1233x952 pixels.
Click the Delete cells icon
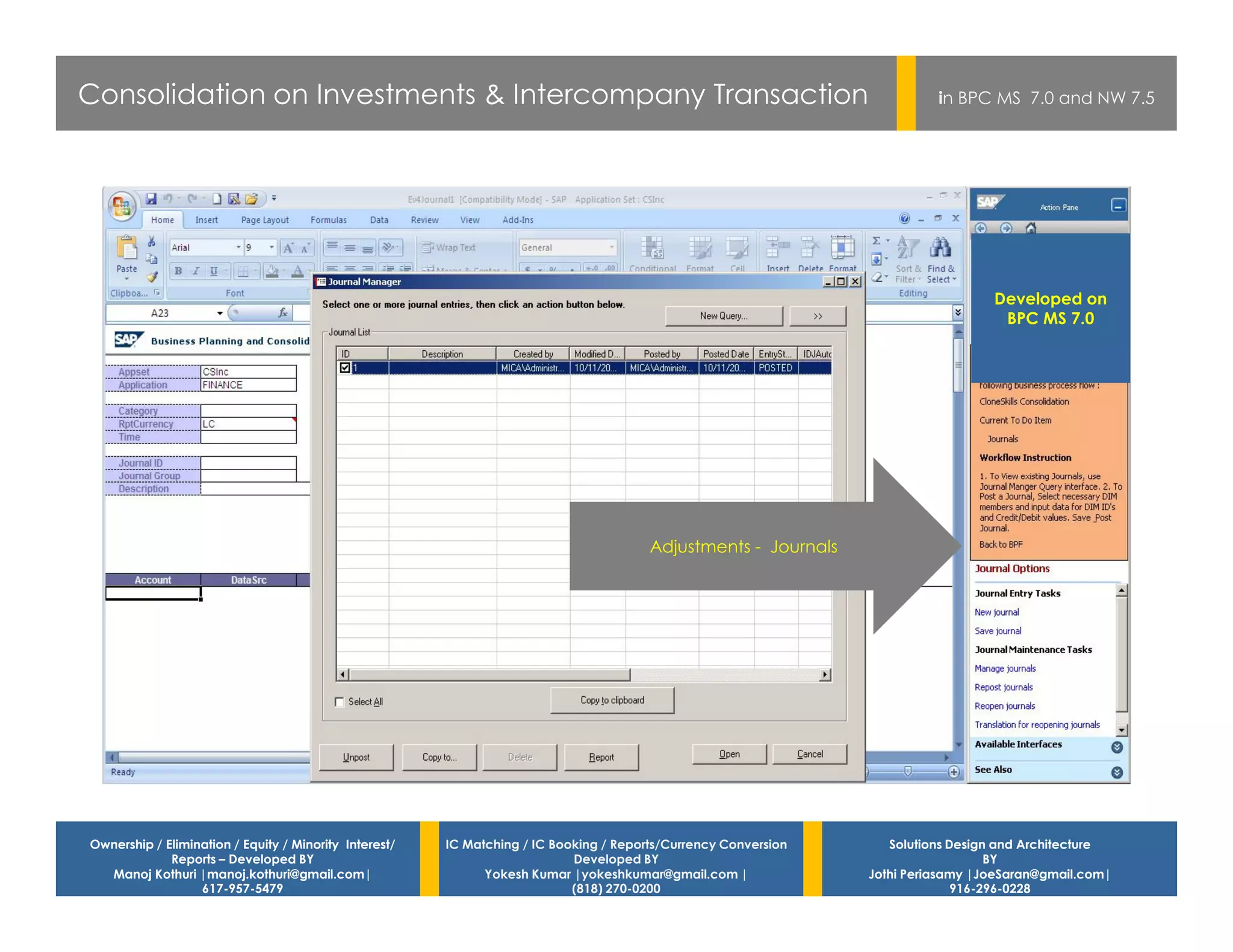pos(810,247)
